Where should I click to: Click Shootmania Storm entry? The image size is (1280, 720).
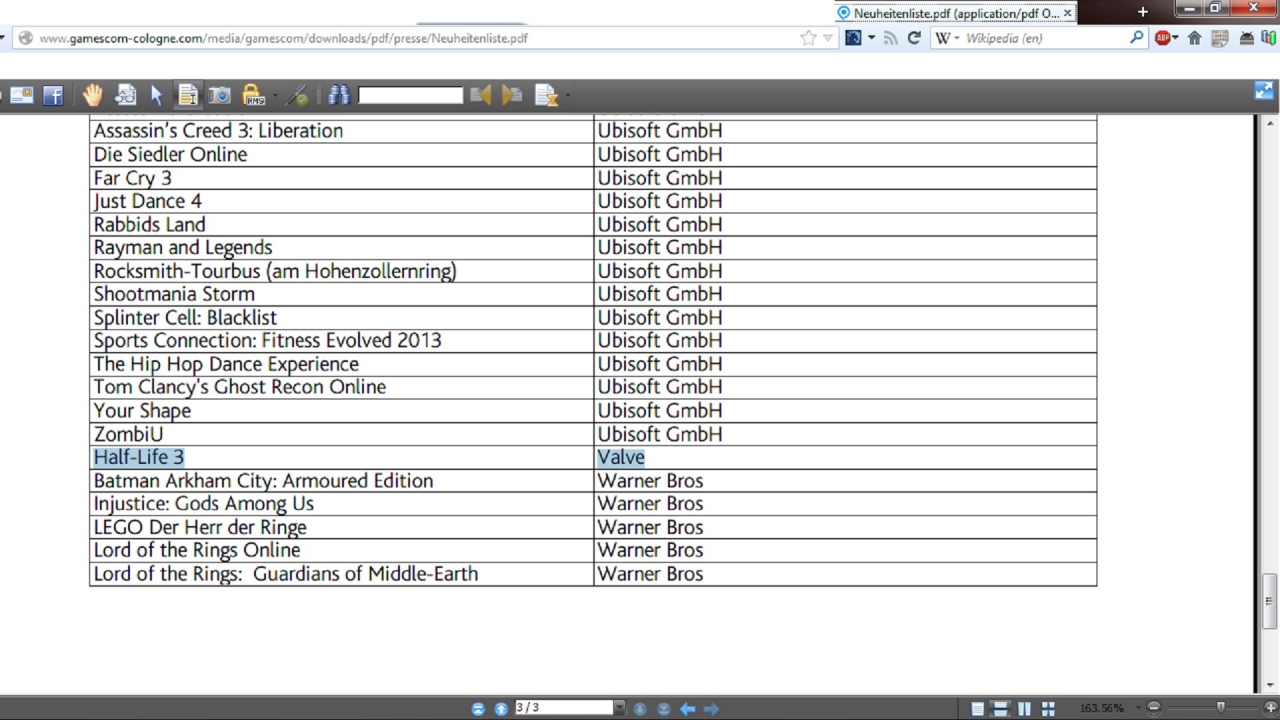point(174,294)
